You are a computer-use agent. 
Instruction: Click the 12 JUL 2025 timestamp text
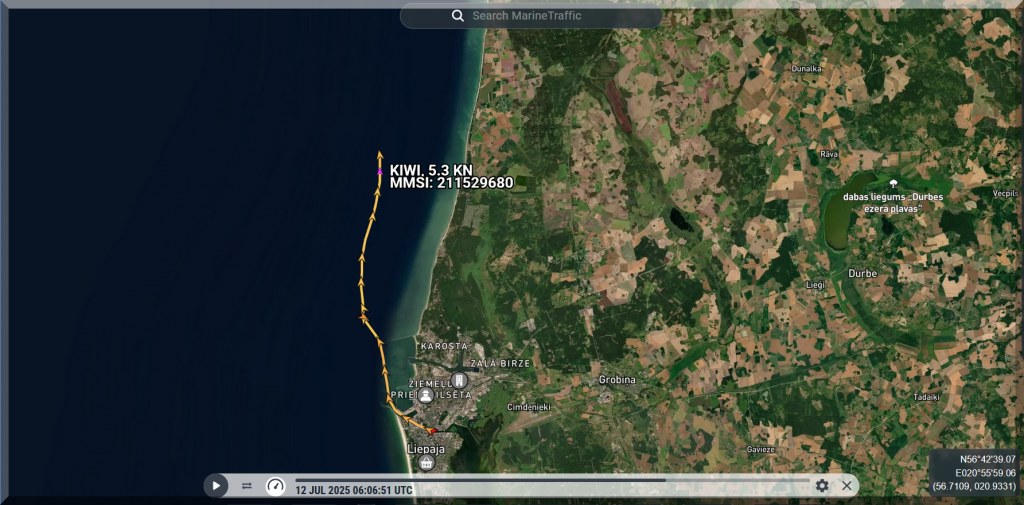click(x=353, y=491)
